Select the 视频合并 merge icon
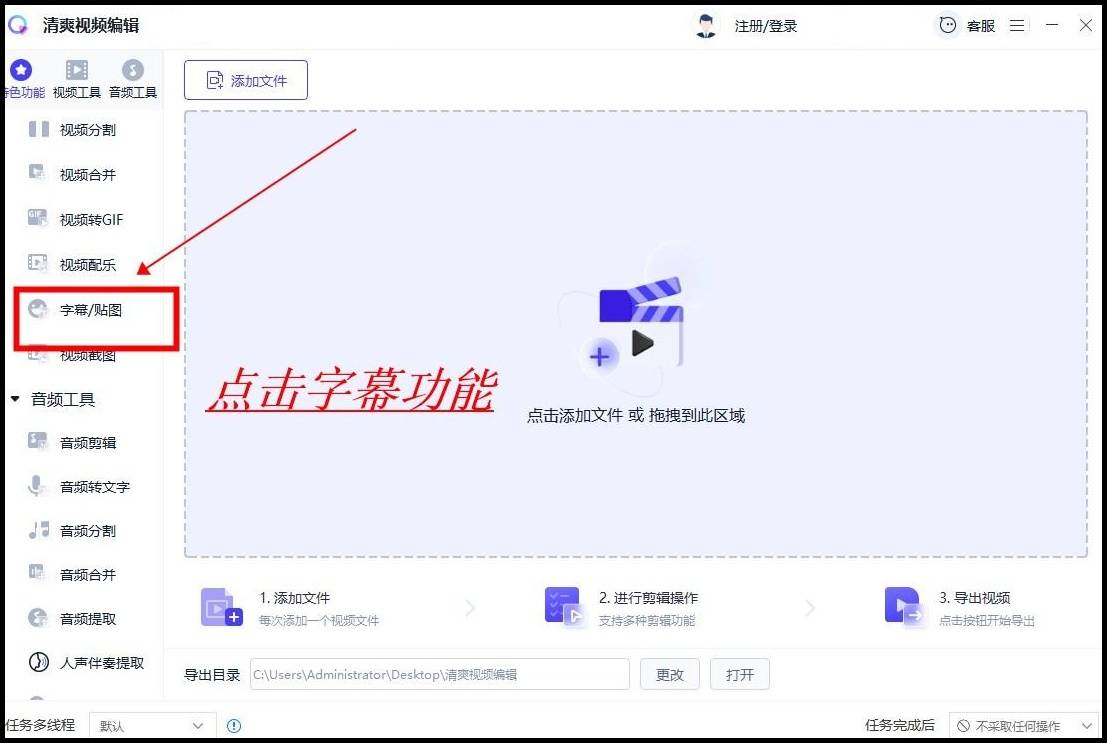This screenshot has width=1107, height=743. point(38,173)
